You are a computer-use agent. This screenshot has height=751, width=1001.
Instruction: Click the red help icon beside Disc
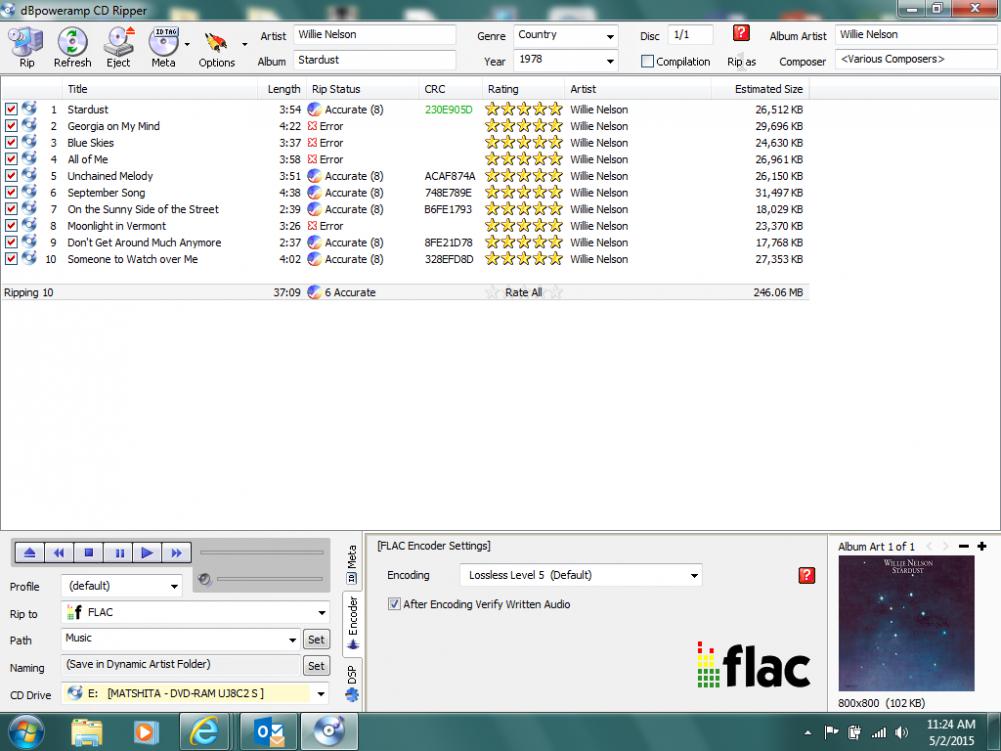[x=741, y=34]
